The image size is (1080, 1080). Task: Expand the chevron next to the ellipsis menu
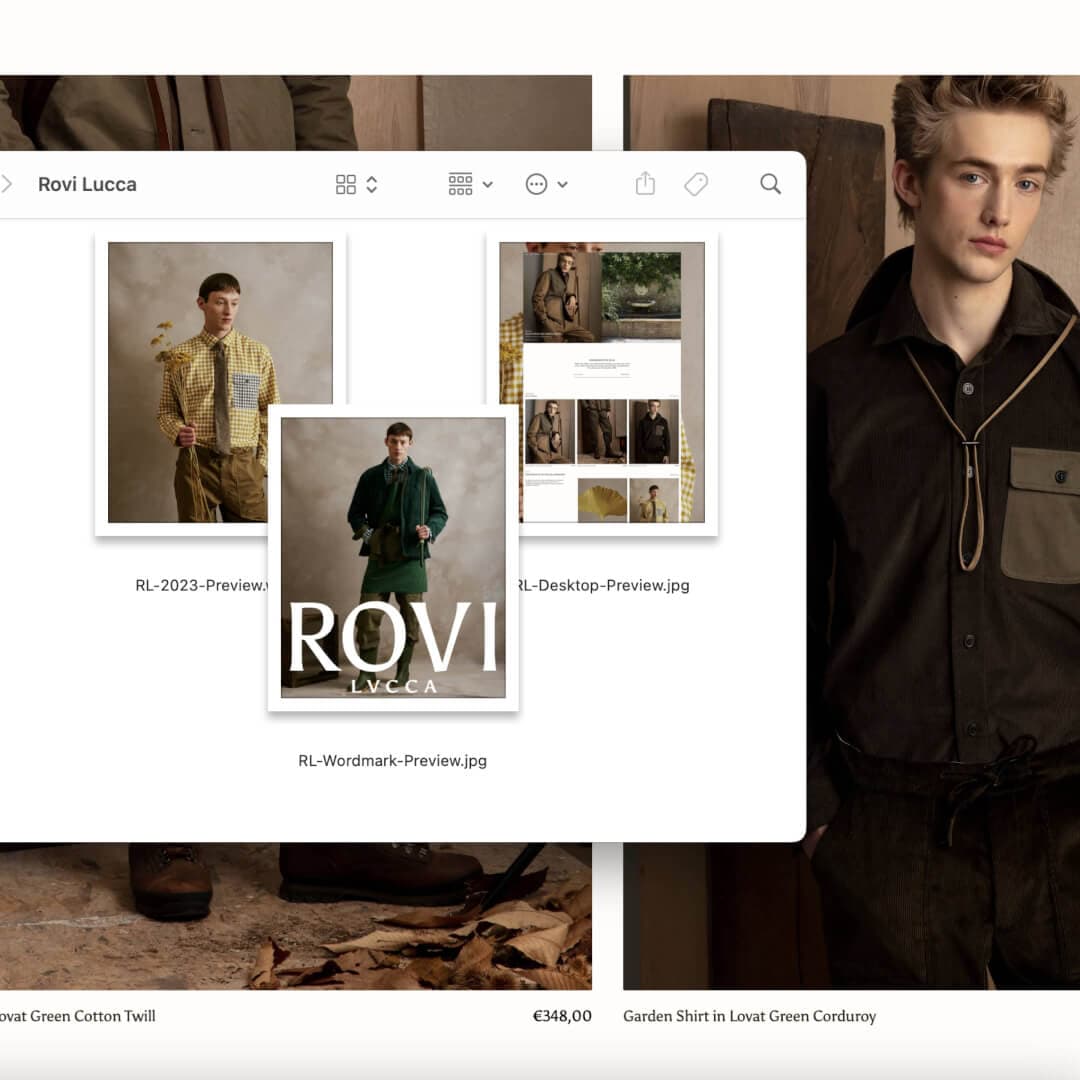(x=562, y=184)
